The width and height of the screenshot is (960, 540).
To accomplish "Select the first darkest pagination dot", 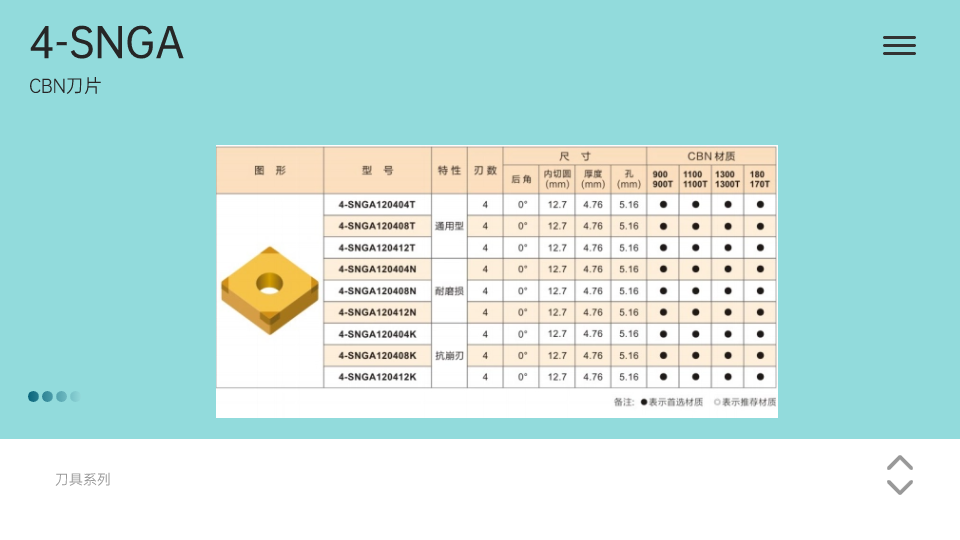I will [33, 396].
